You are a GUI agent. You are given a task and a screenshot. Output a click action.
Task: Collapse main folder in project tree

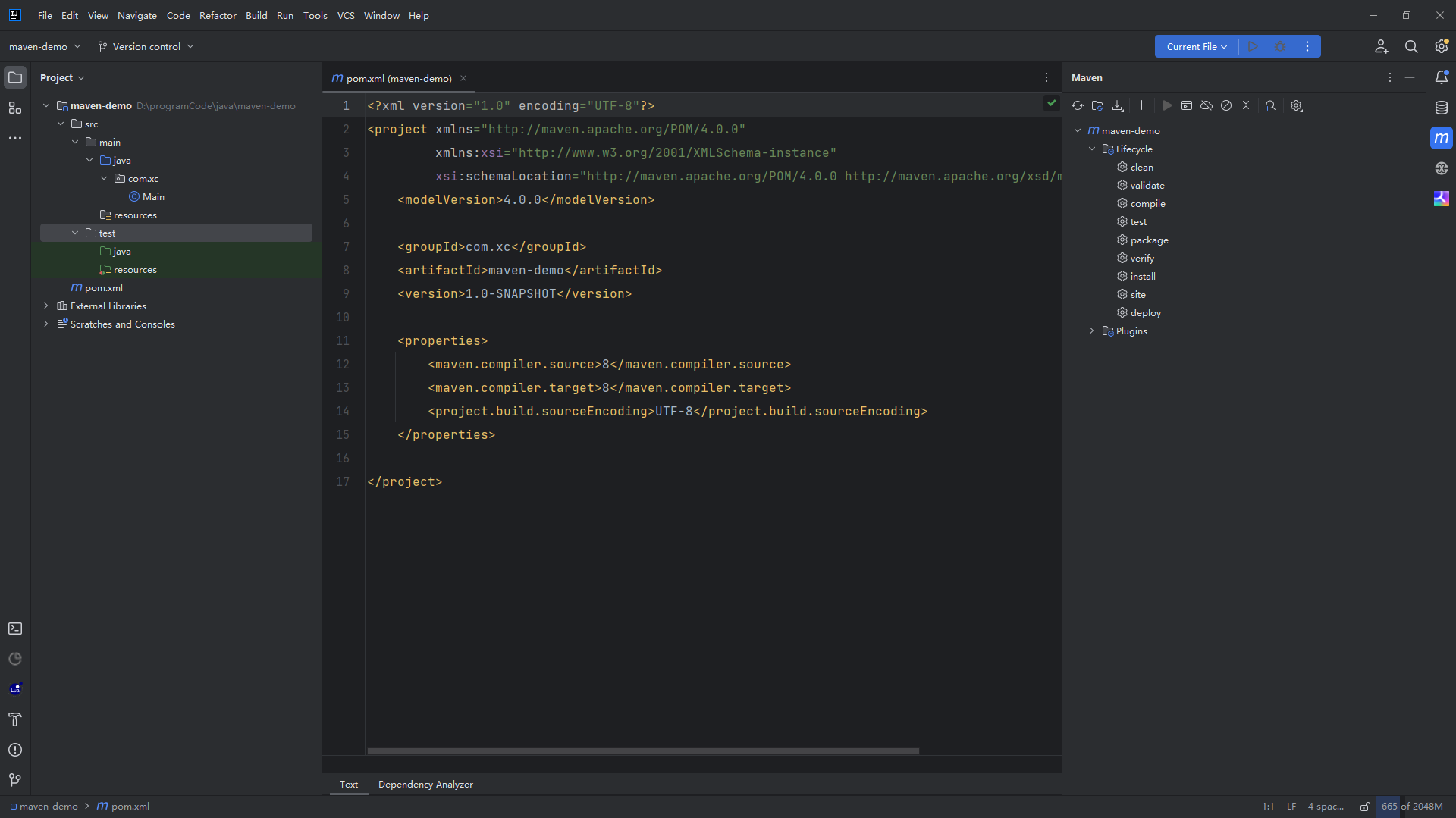tap(75, 142)
